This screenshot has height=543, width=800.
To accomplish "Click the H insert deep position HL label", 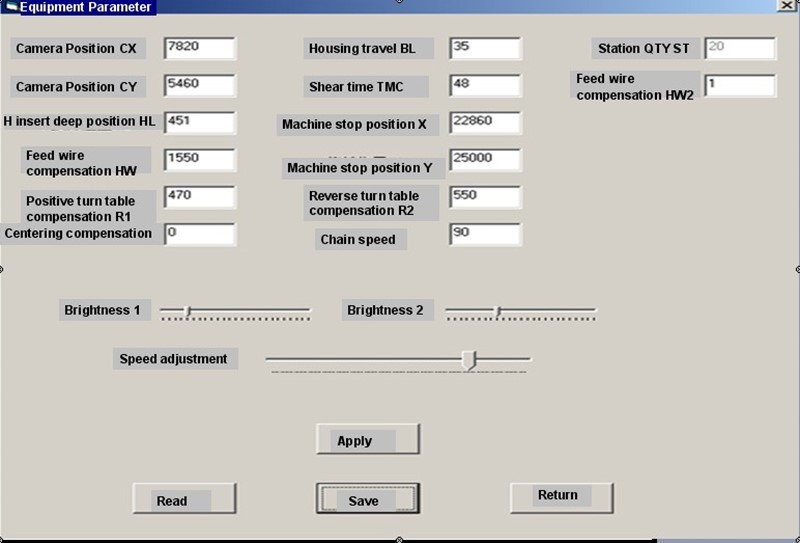I will 82,121.
